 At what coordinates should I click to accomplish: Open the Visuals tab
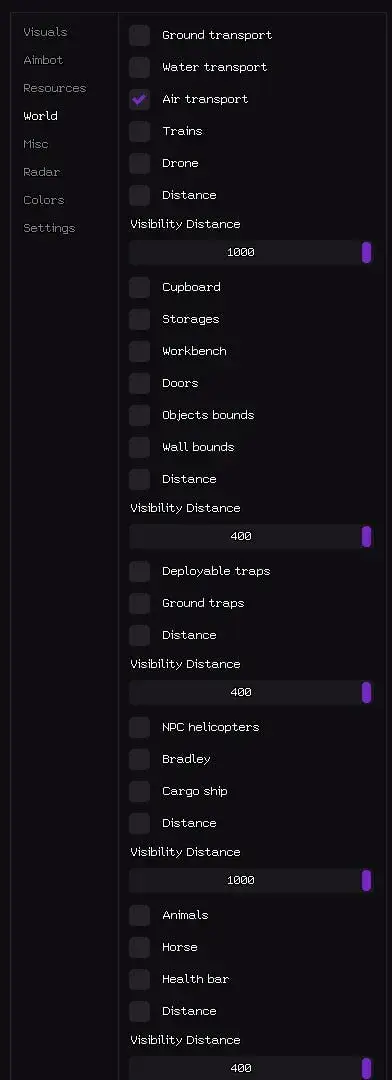click(x=45, y=32)
